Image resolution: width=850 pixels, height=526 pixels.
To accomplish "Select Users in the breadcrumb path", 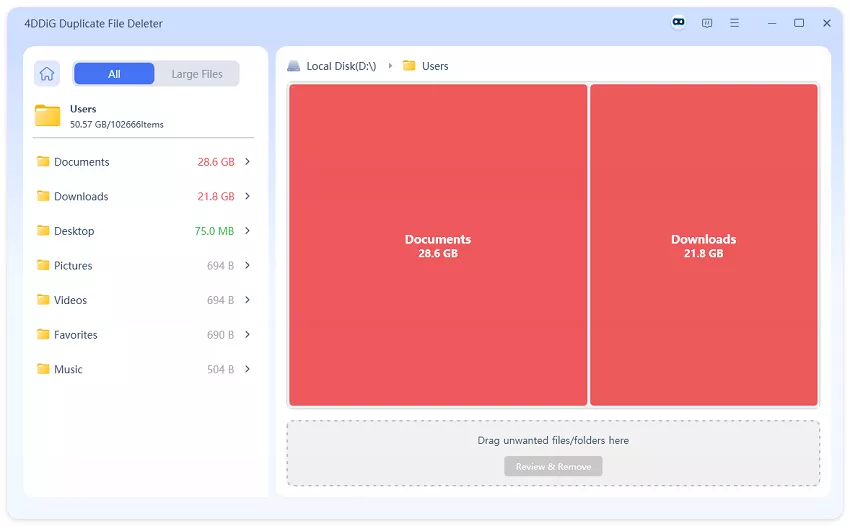I will coord(435,66).
